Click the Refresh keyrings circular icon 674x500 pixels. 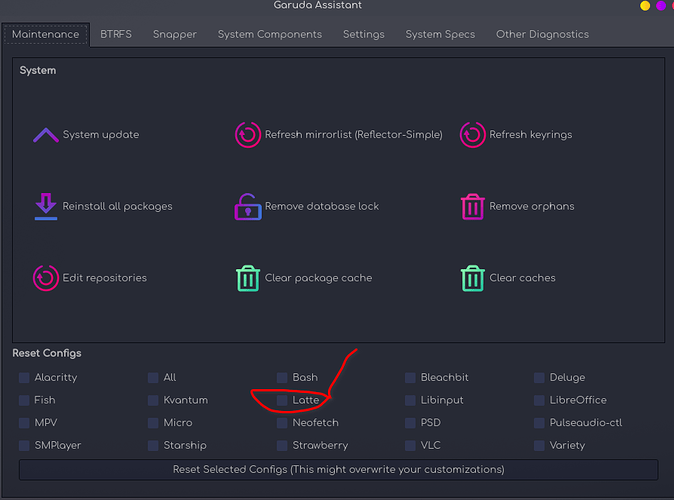(x=472, y=135)
